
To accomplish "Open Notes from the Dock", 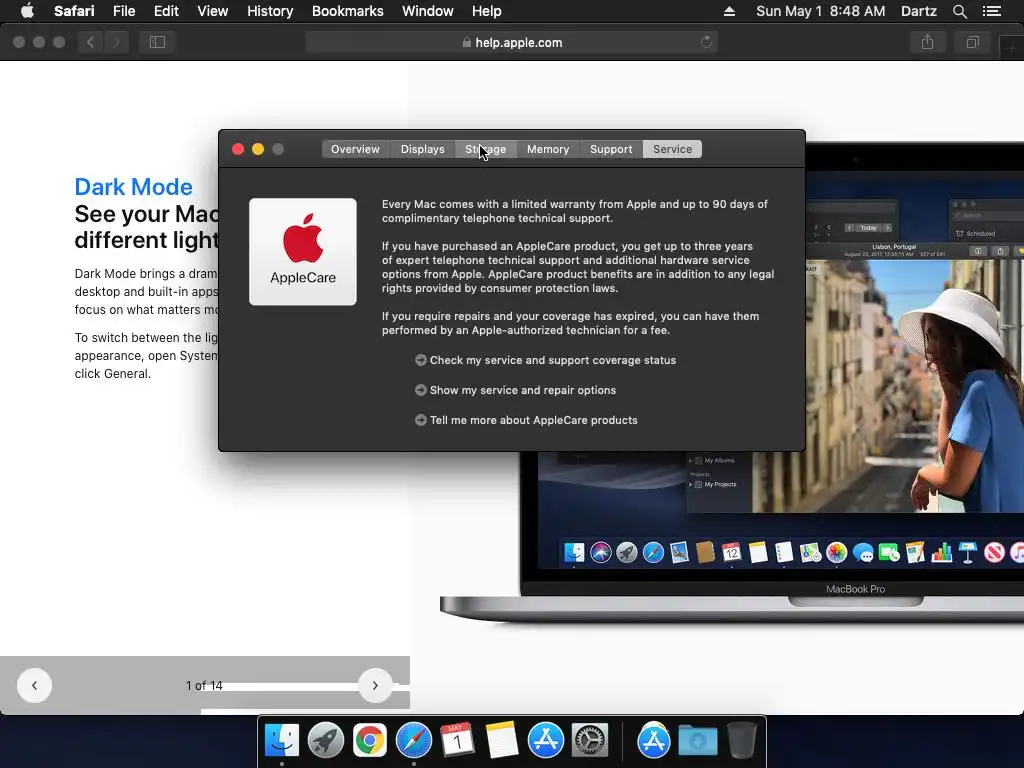I will click(502, 741).
